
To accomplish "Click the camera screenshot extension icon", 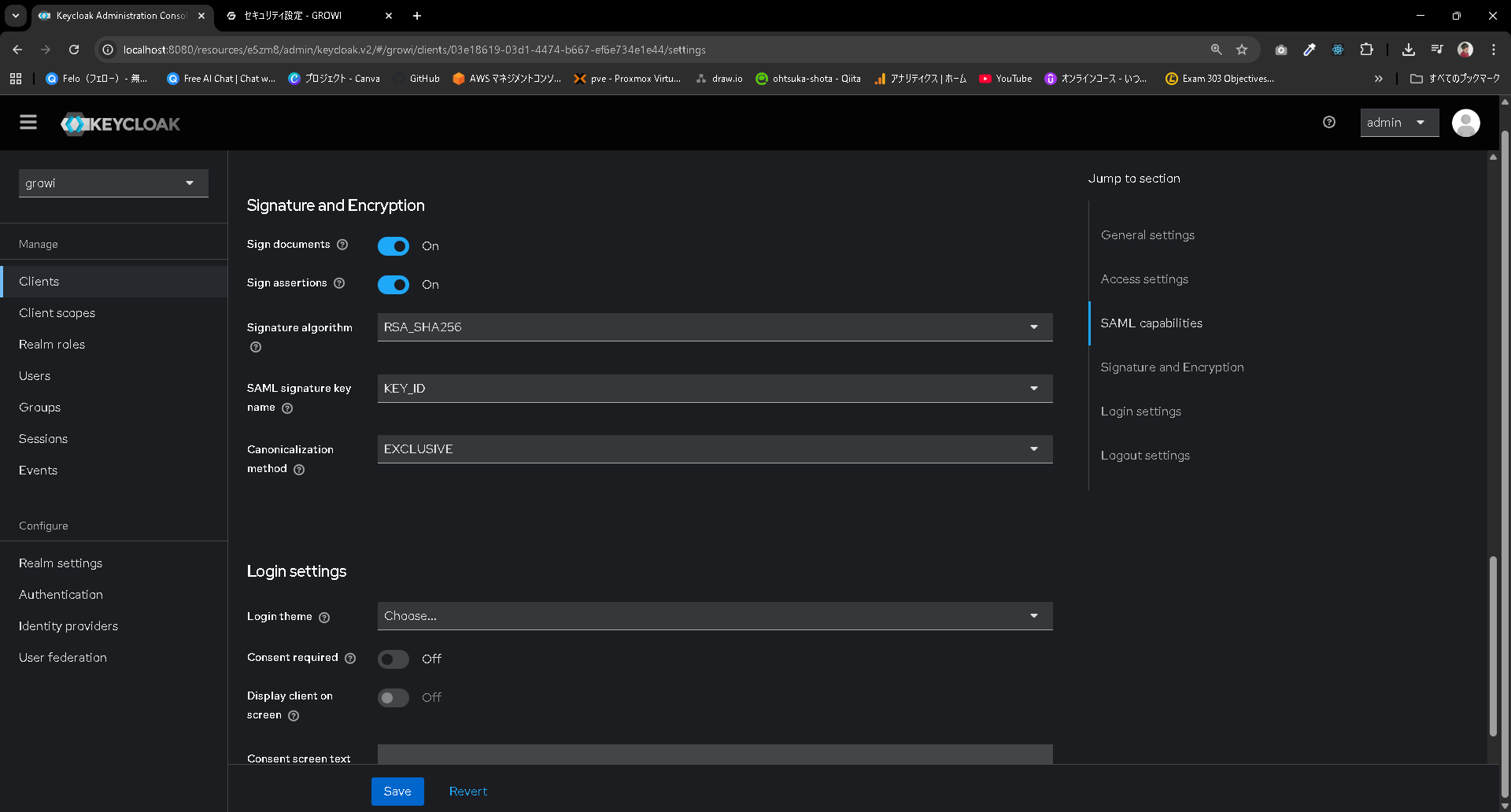I will click(x=1281, y=50).
